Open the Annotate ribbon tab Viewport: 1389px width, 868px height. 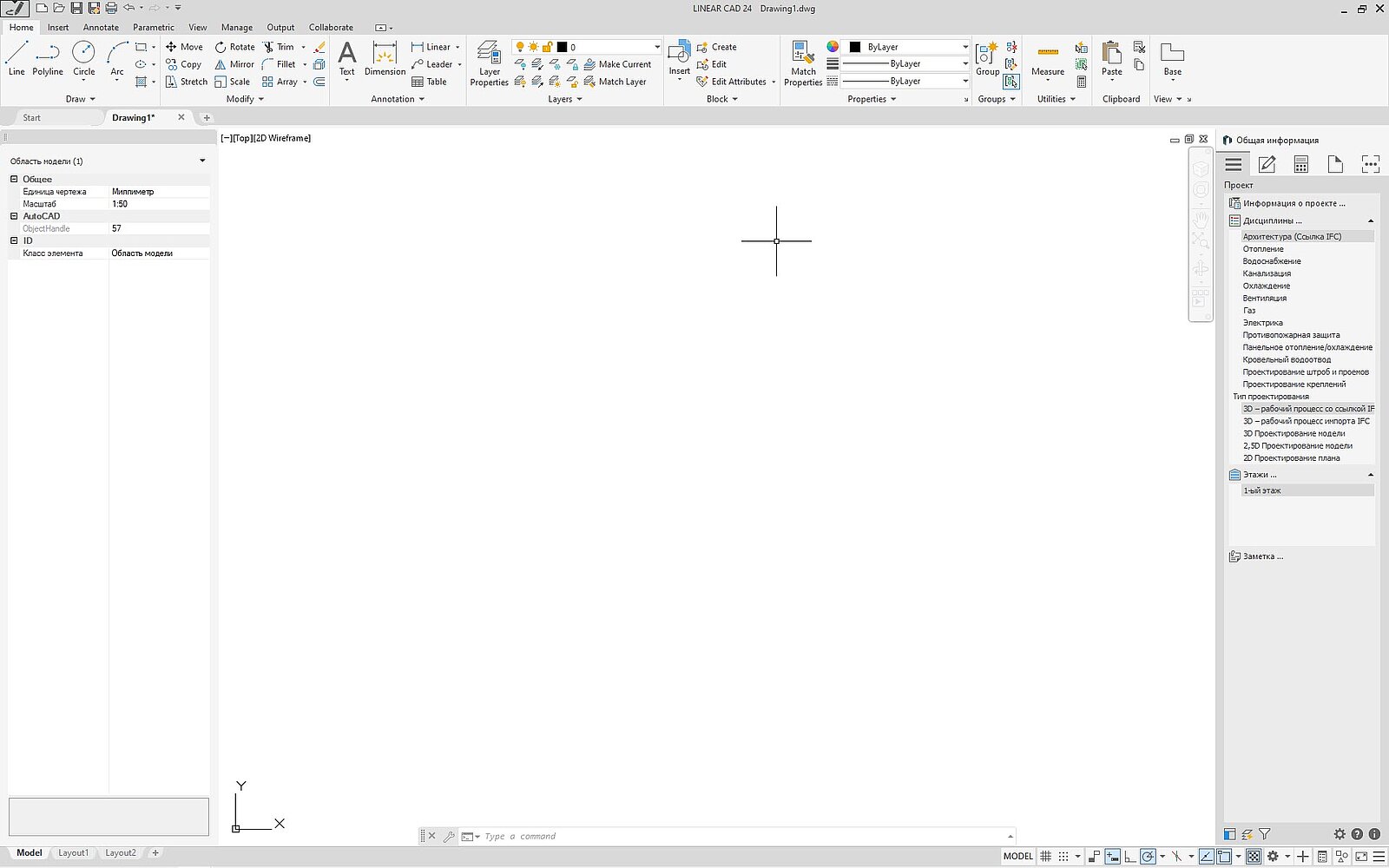click(x=101, y=28)
